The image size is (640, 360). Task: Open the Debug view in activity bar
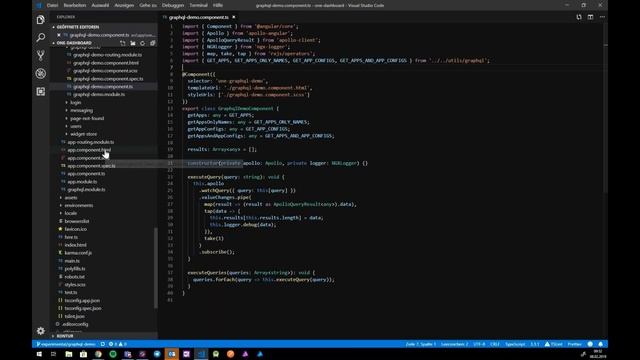point(40,73)
